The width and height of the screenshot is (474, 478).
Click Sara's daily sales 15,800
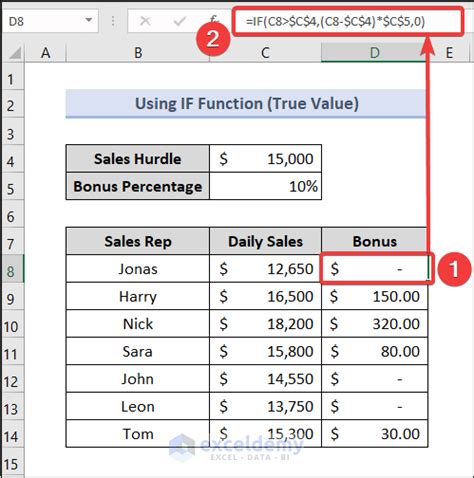pyautogui.click(x=265, y=351)
